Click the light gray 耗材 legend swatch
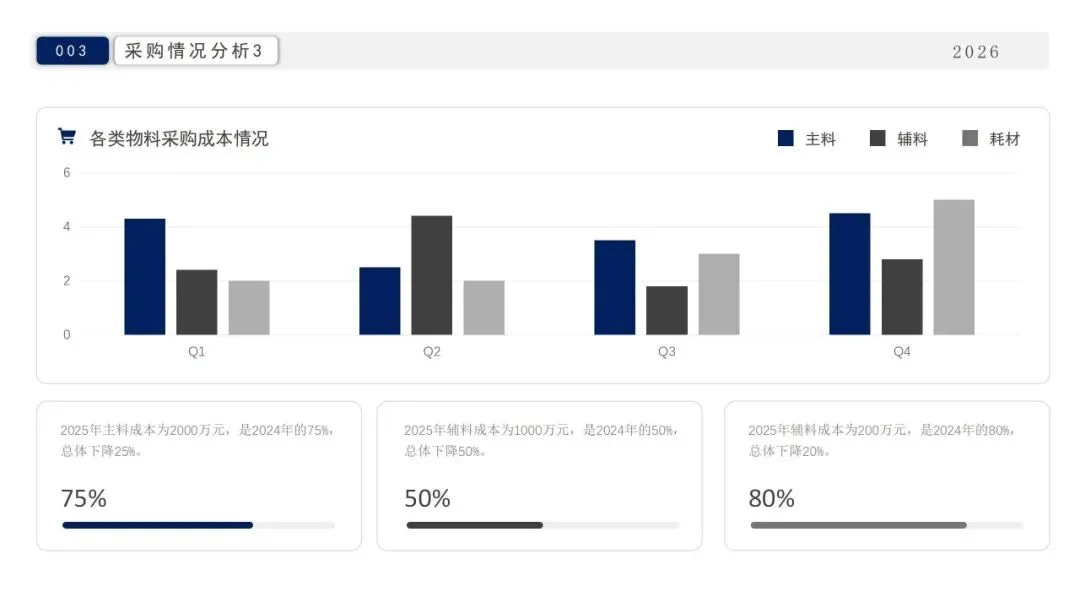Image resolution: width=1080 pixels, height=608 pixels. tap(970, 138)
